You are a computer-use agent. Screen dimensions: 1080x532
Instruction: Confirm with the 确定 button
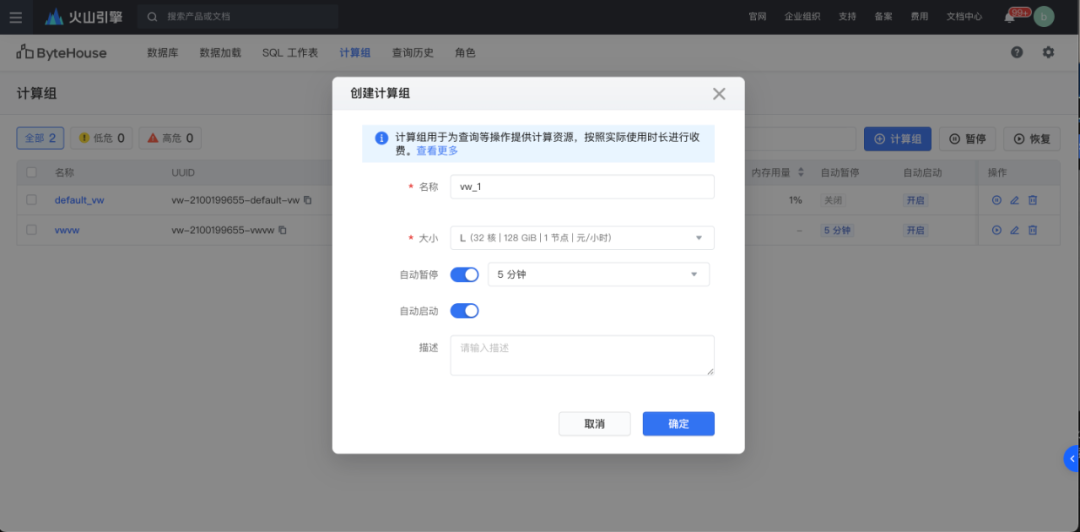[678, 424]
